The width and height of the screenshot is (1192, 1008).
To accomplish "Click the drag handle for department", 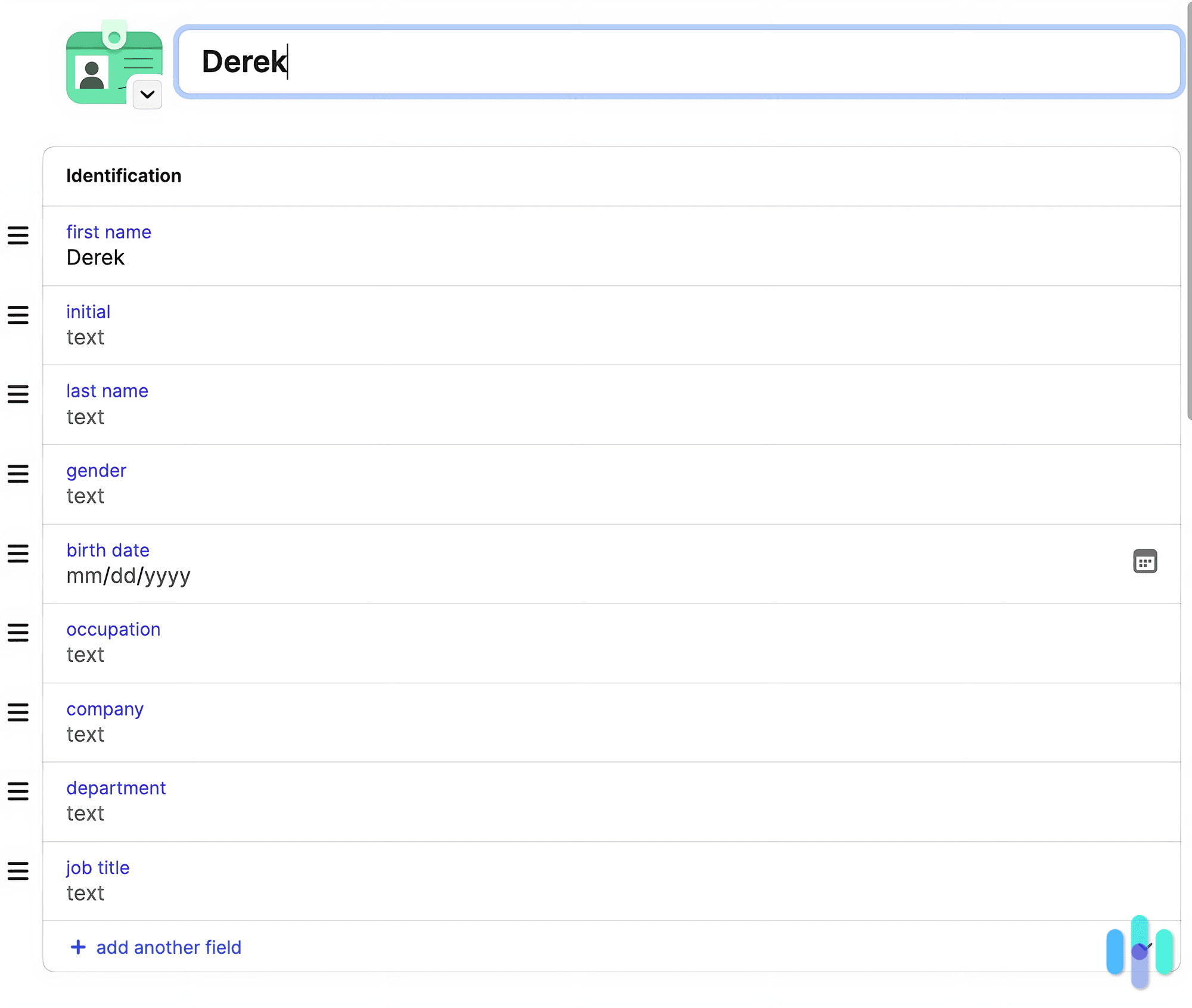I will [x=18, y=792].
